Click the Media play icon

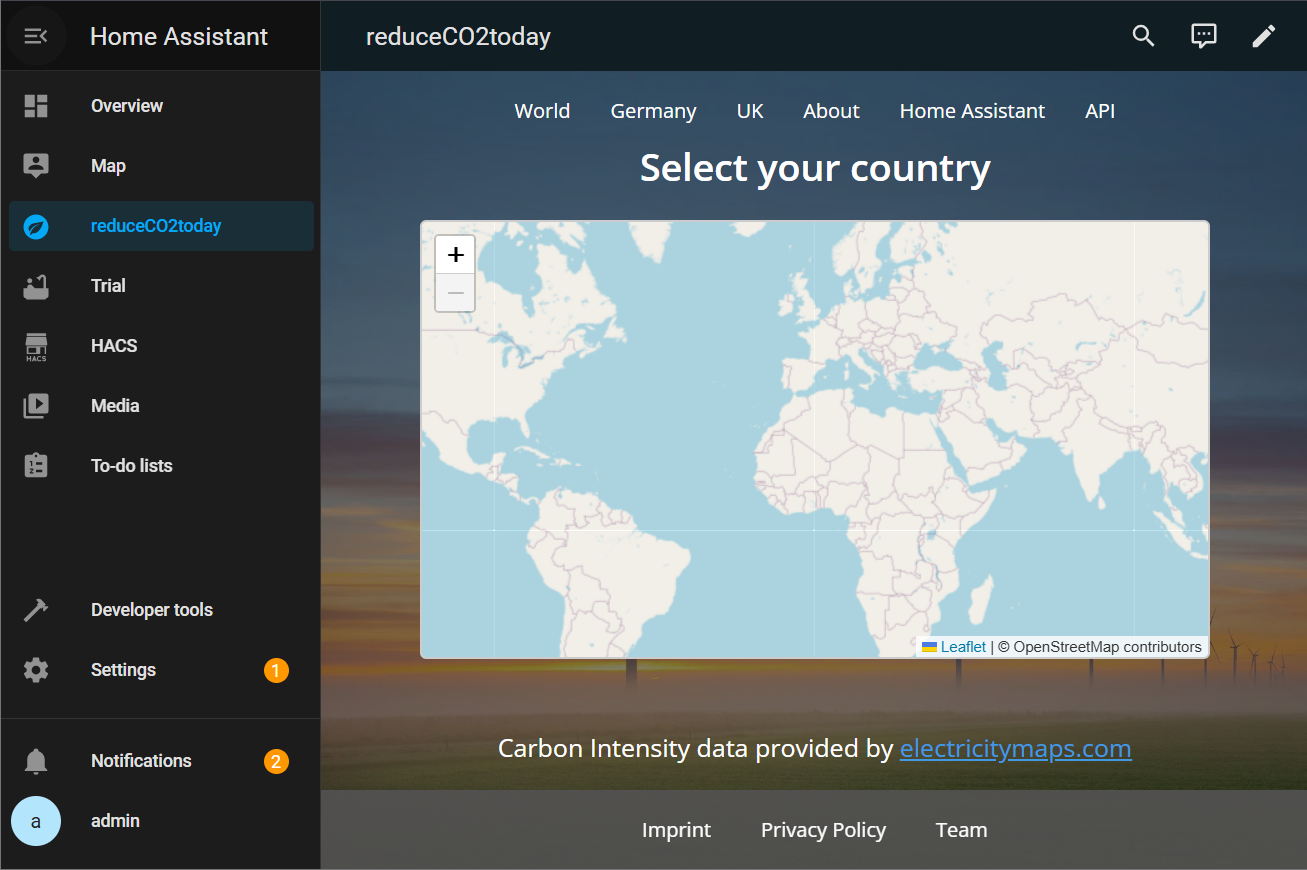(x=36, y=406)
